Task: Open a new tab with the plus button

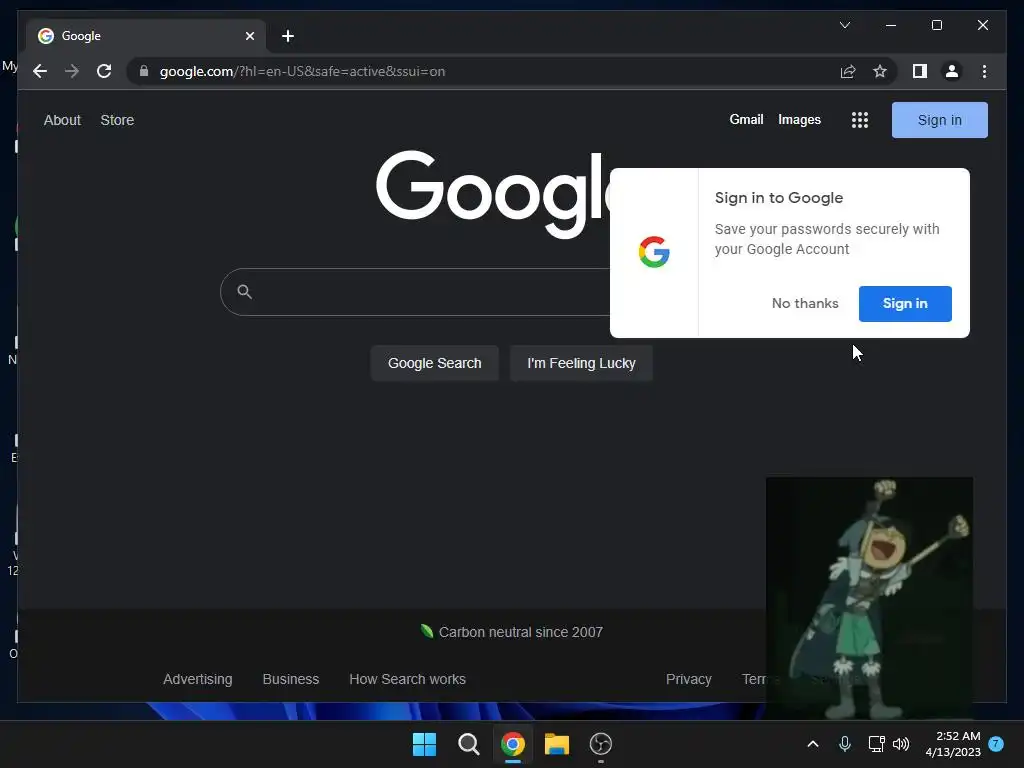Action: (x=287, y=36)
